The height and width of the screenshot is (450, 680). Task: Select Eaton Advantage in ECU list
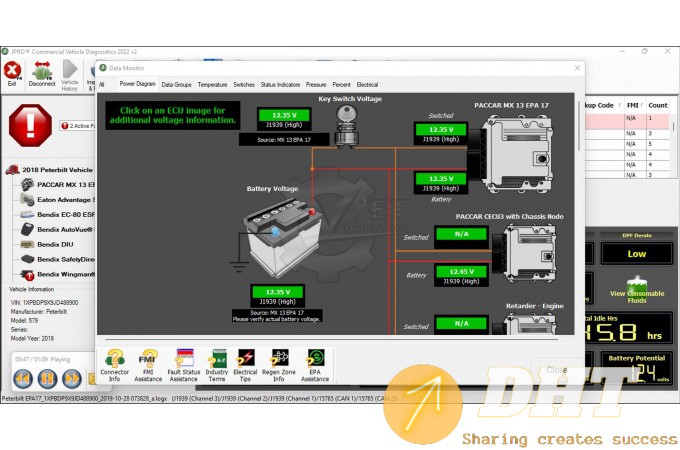pos(58,200)
